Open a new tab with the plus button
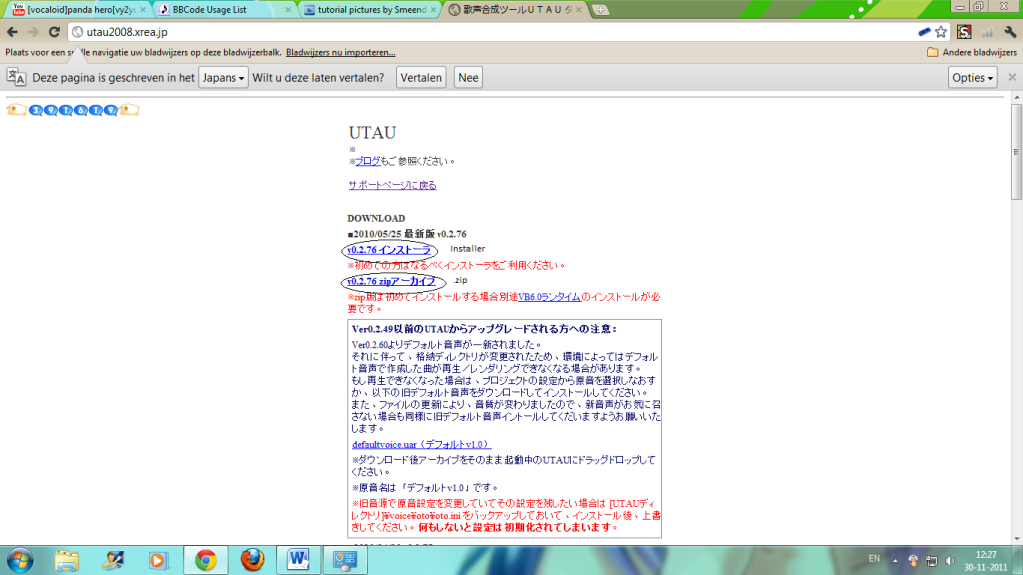1023x575 pixels. click(600, 10)
